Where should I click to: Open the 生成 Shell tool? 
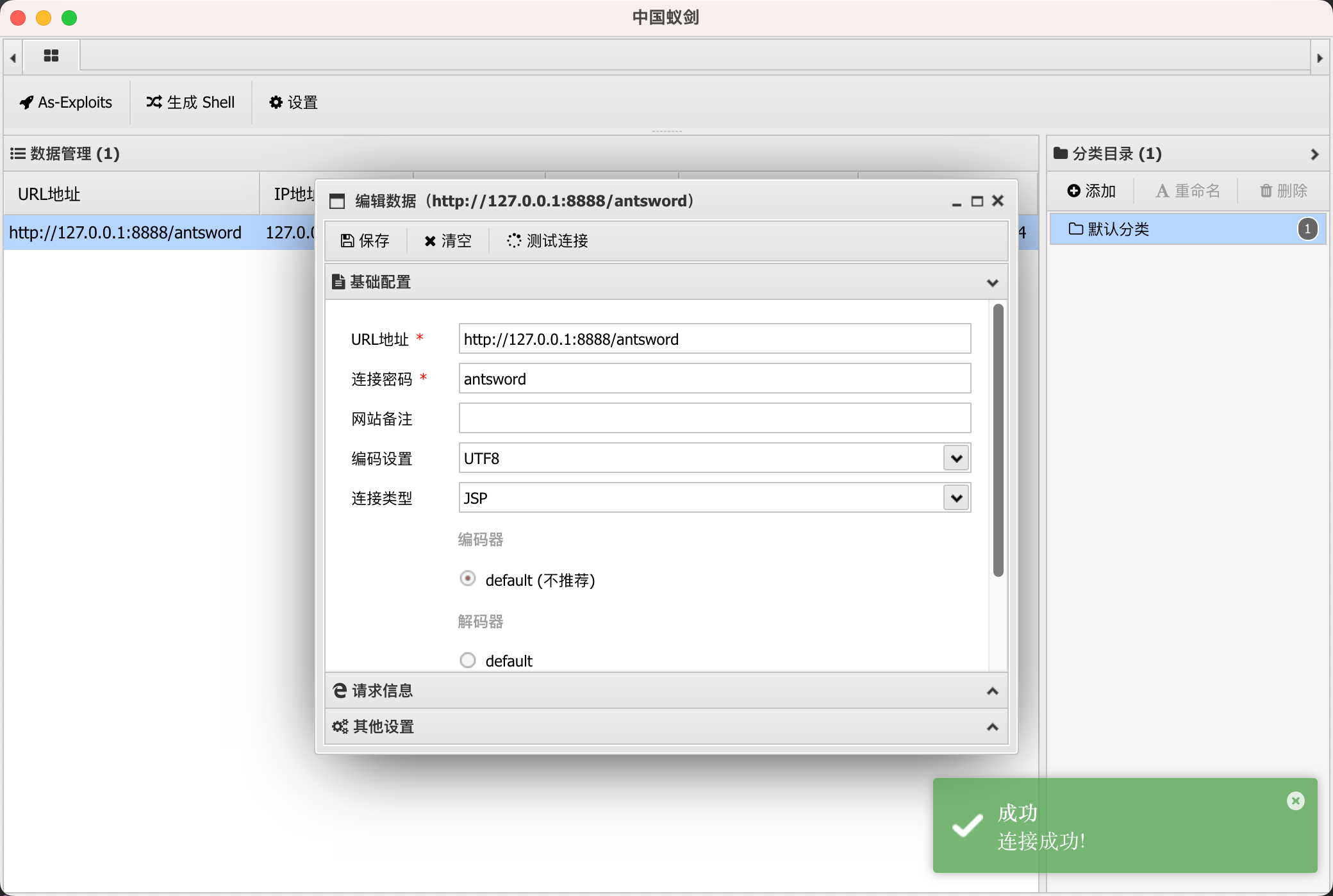[190, 102]
